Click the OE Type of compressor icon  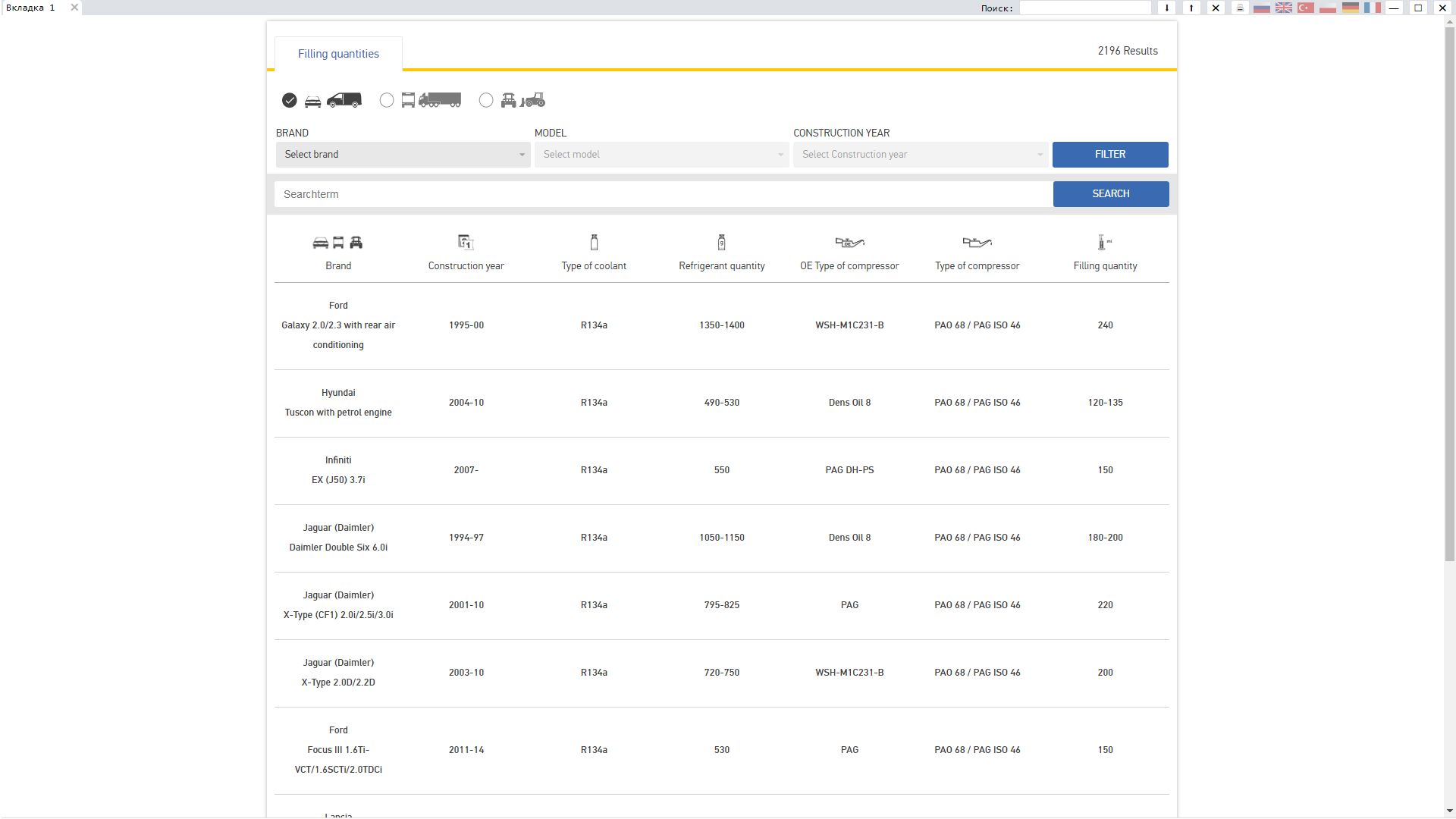point(849,243)
